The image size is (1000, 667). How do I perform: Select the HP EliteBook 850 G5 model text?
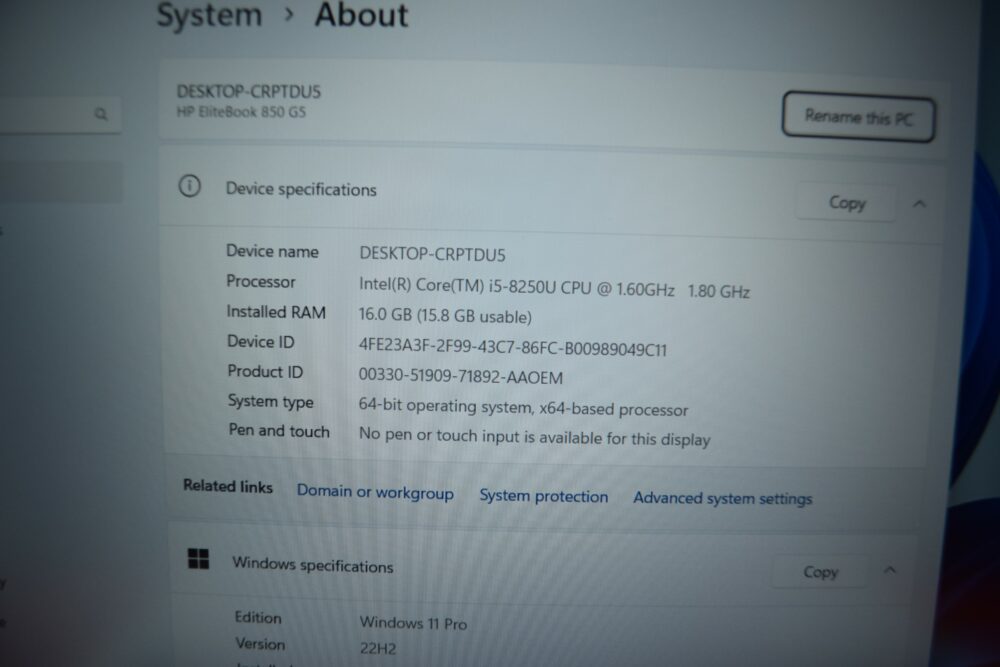coord(241,112)
